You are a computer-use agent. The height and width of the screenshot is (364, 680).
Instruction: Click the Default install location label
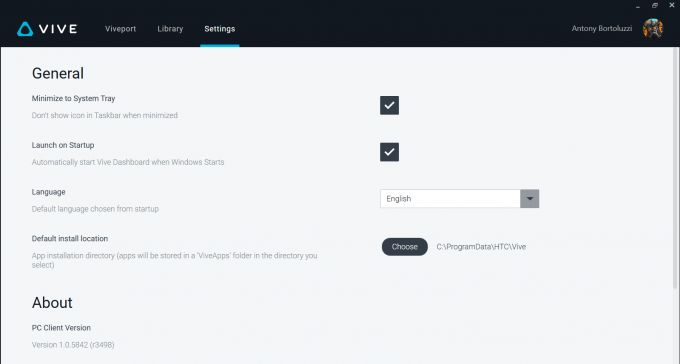click(70, 239)
